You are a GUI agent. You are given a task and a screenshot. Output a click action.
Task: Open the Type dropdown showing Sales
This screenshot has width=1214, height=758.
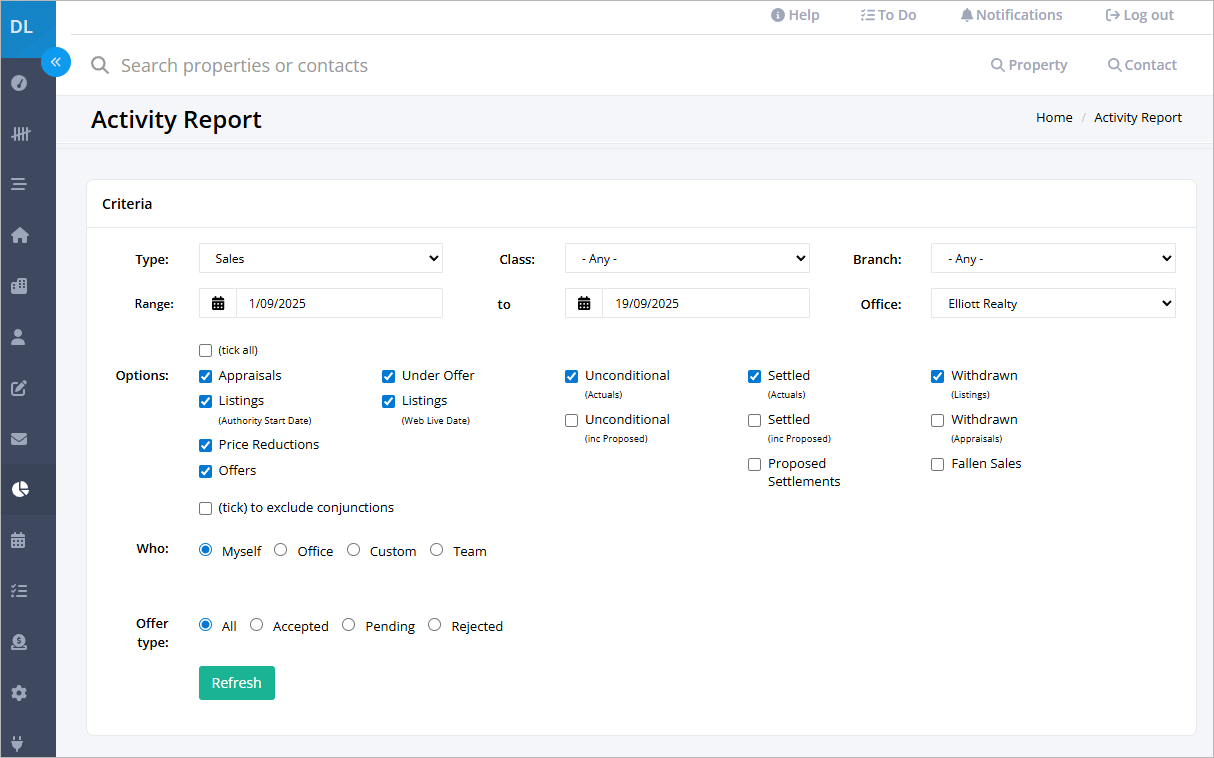321,258
